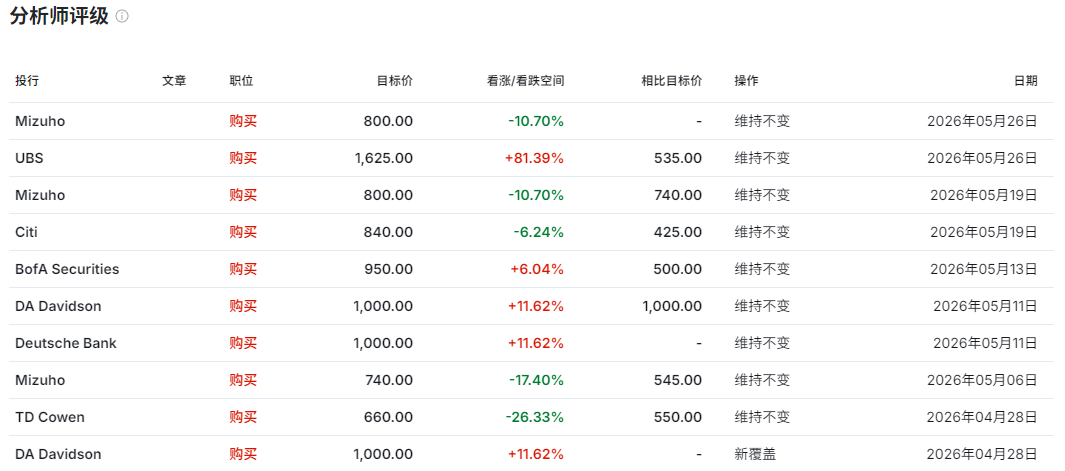The image size is (1065, 471).
Task: Click the 购买 rating in the Citi row
Action: click(x=243, y=232)
